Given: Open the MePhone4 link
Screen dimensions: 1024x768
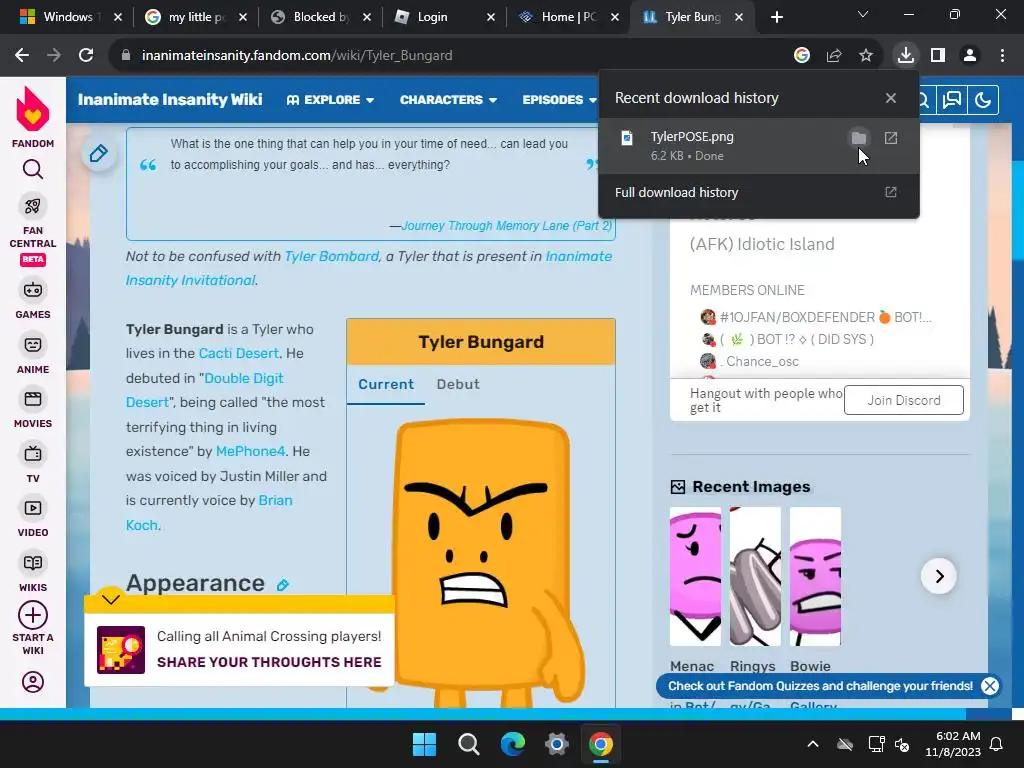Looking at the screenshot, I should click(250, 451).
